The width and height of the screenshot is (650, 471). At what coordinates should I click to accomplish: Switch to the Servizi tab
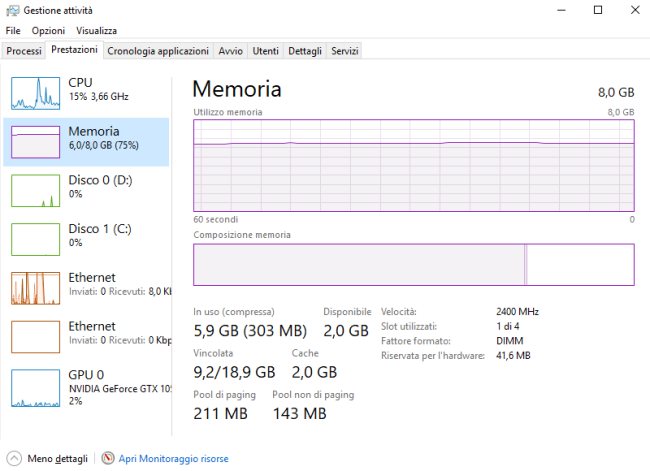344,50
